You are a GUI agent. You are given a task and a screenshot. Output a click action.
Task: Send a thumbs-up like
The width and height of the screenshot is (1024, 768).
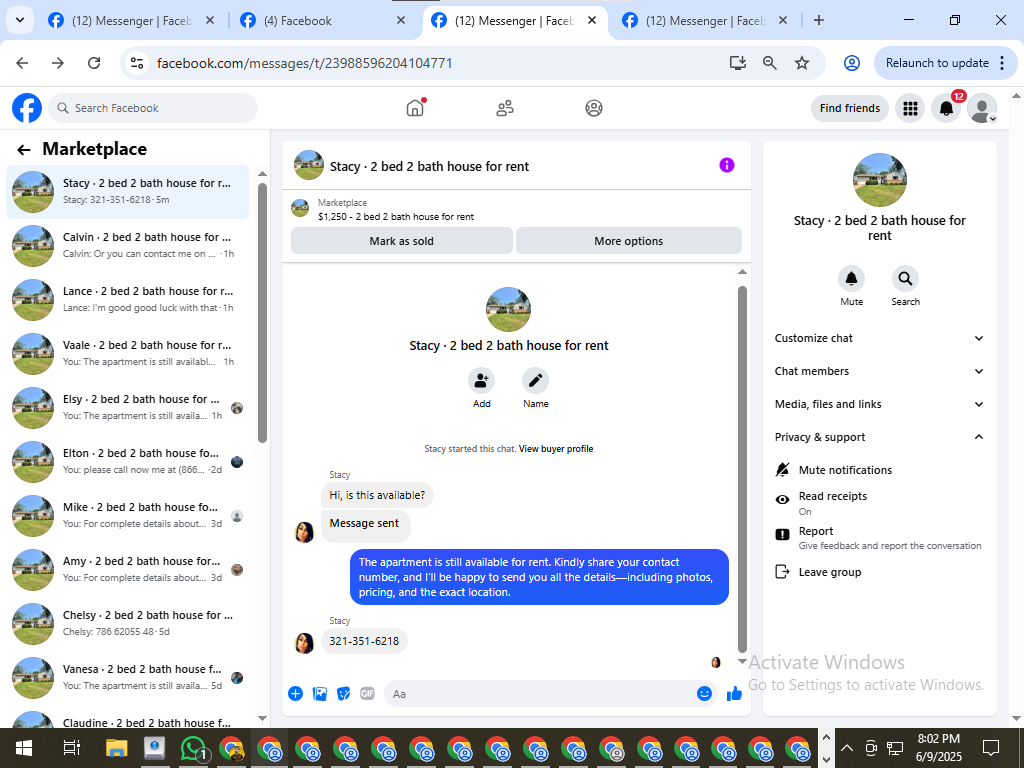pyautogui.click(x=735, y=694)
